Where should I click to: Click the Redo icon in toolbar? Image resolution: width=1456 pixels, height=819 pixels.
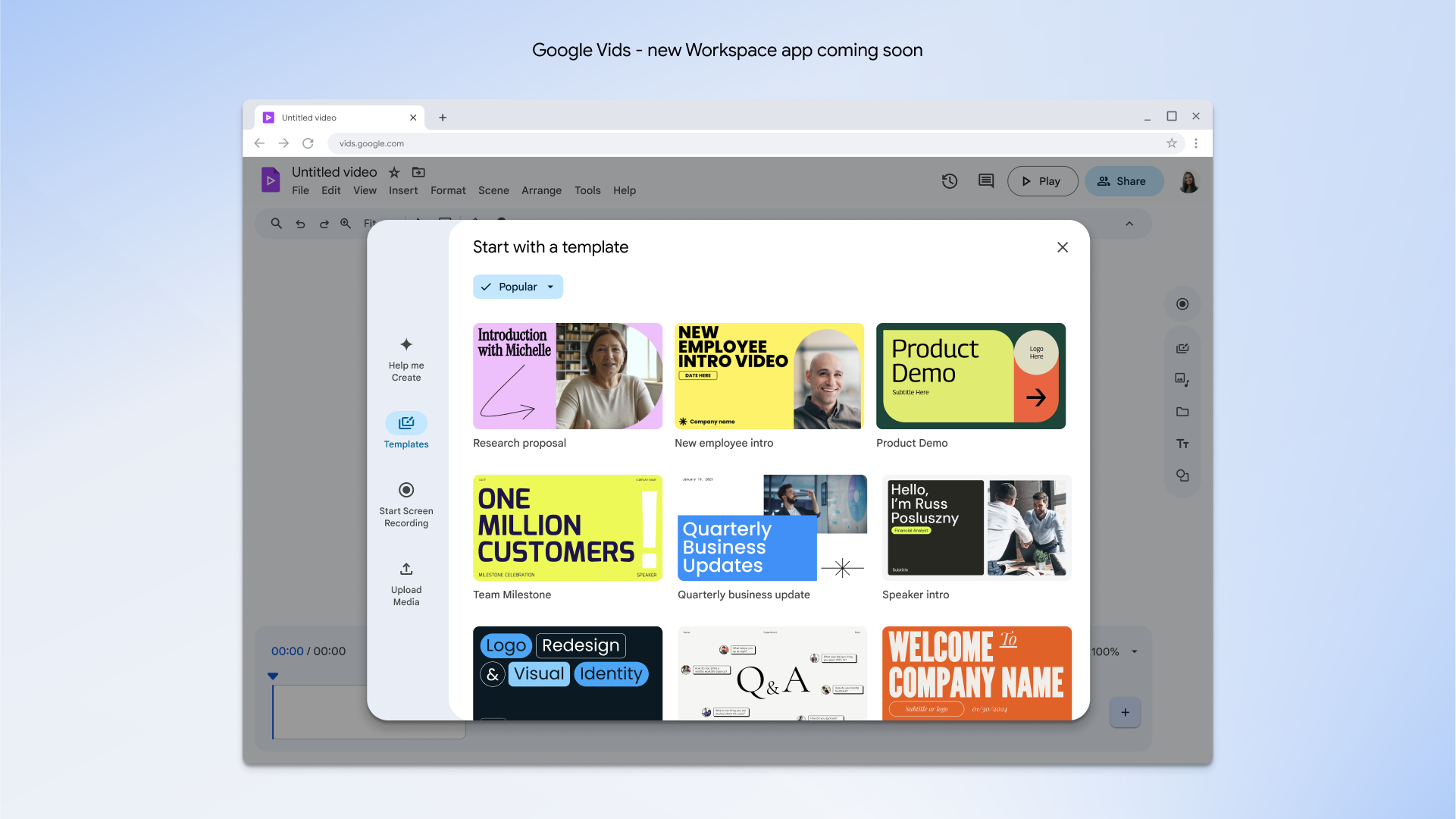(x=322, y=223)
